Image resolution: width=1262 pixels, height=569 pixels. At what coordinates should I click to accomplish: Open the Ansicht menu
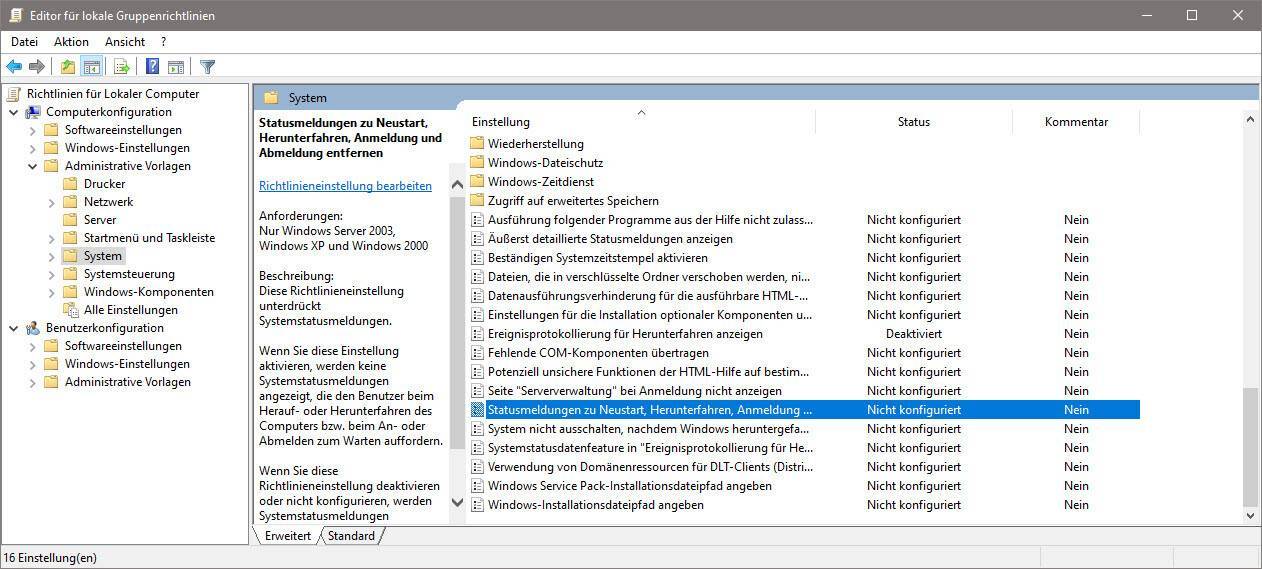tap(125, 42)
